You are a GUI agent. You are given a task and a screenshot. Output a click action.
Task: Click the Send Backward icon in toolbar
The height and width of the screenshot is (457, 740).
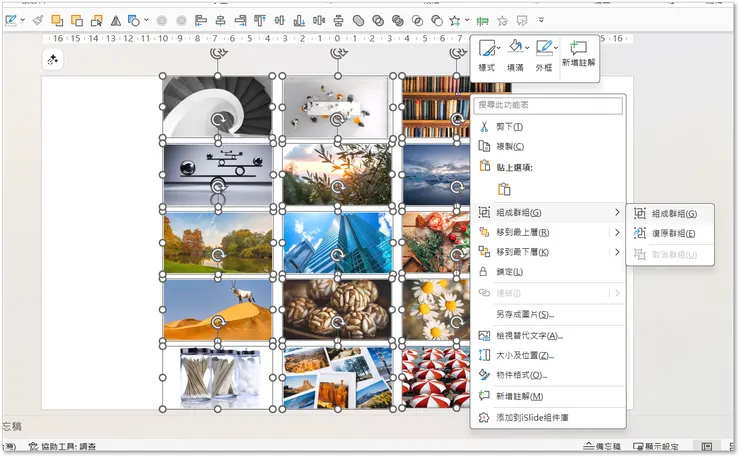76,20
